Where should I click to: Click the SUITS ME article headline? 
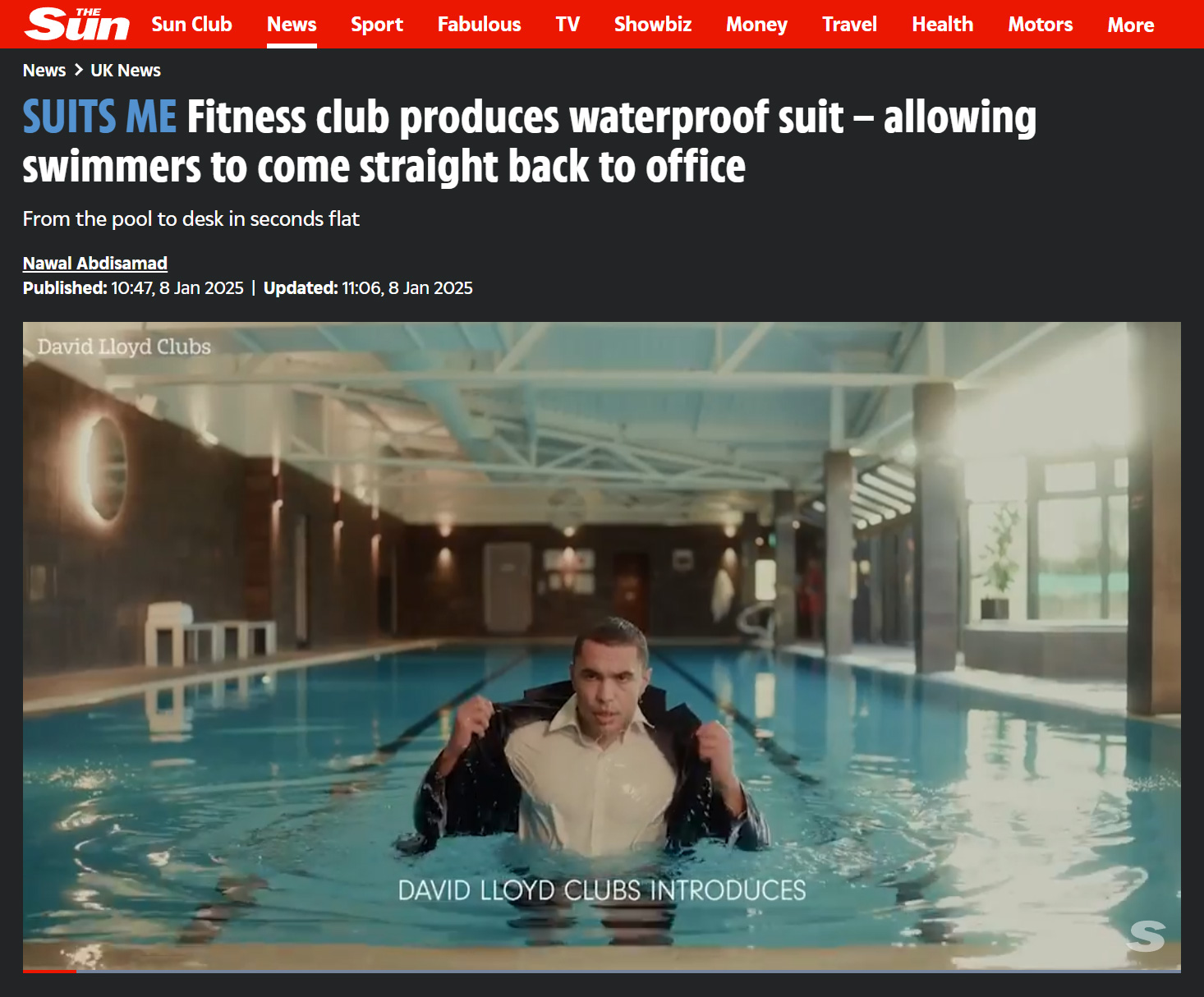coord(530,141)
